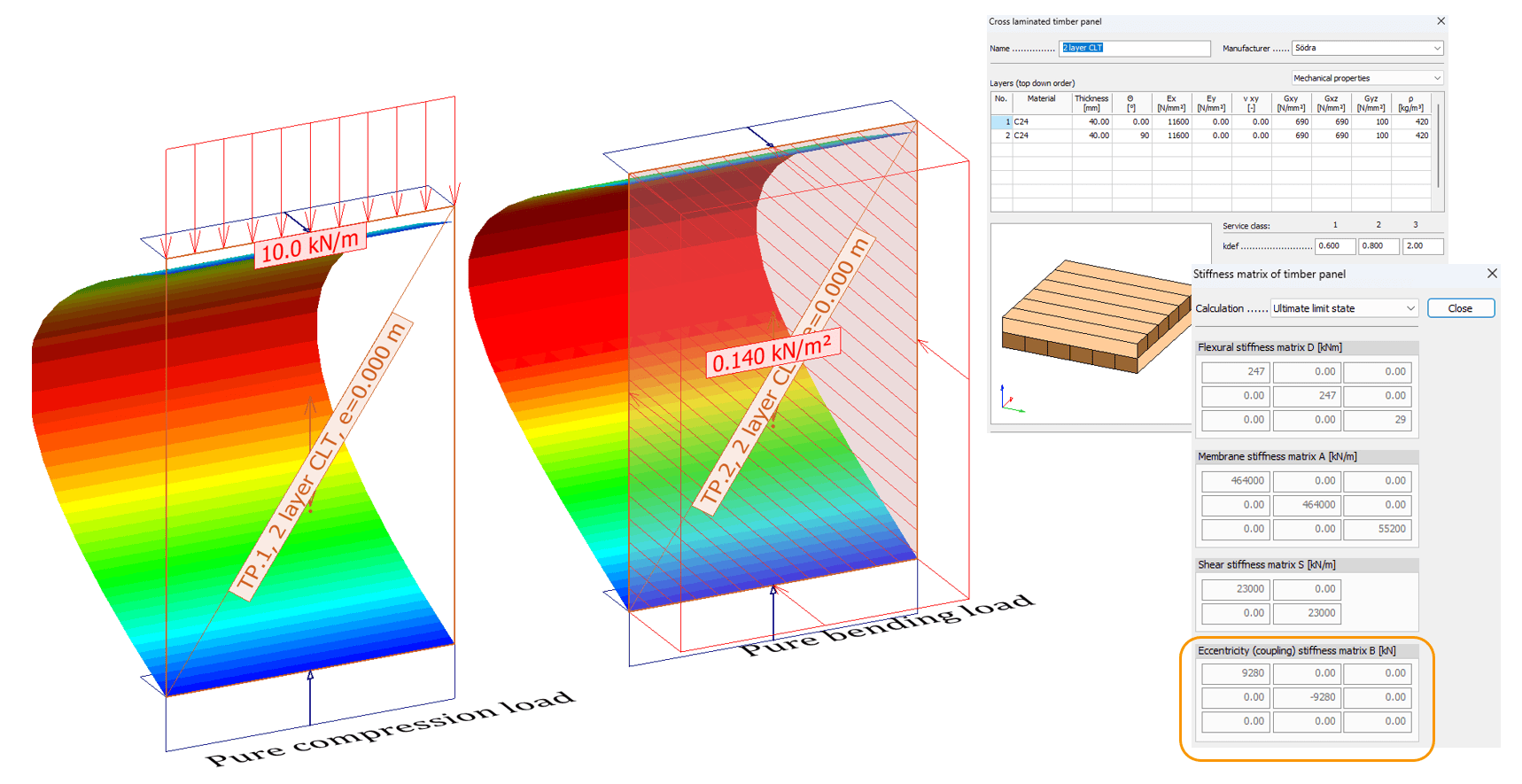Image resolution: width=1522 pixels, height=784 pixels.
Task: Click the top-left membrane stiffness value 464000
Action: tap(1236, 481)
